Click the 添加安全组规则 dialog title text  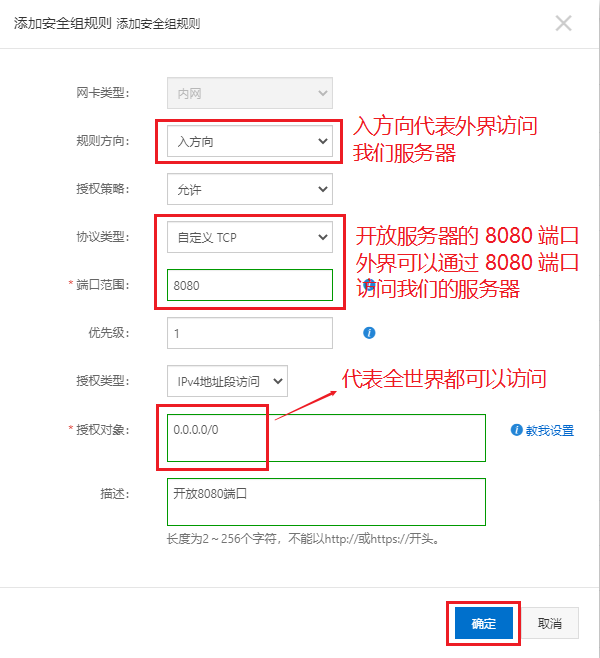107,24
